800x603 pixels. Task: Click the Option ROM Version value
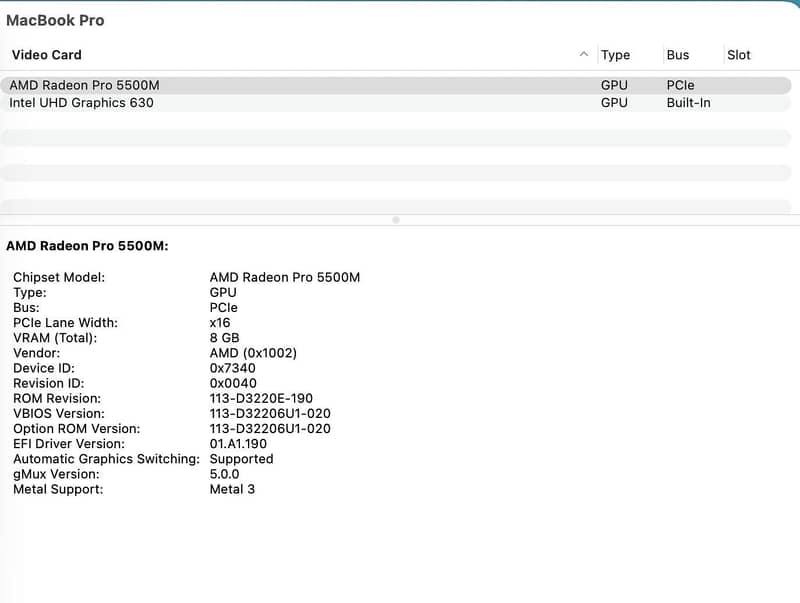tap(270, 429)
